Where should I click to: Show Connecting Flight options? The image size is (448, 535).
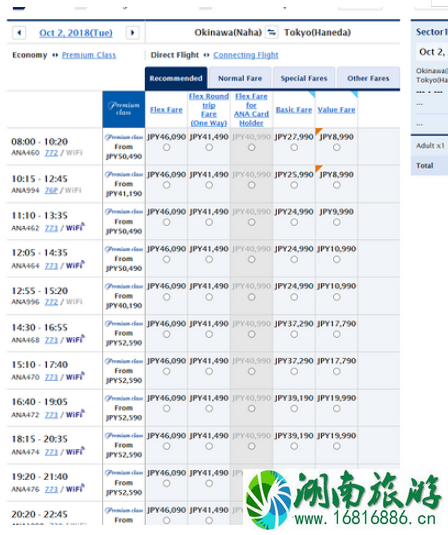click(246, 55)
